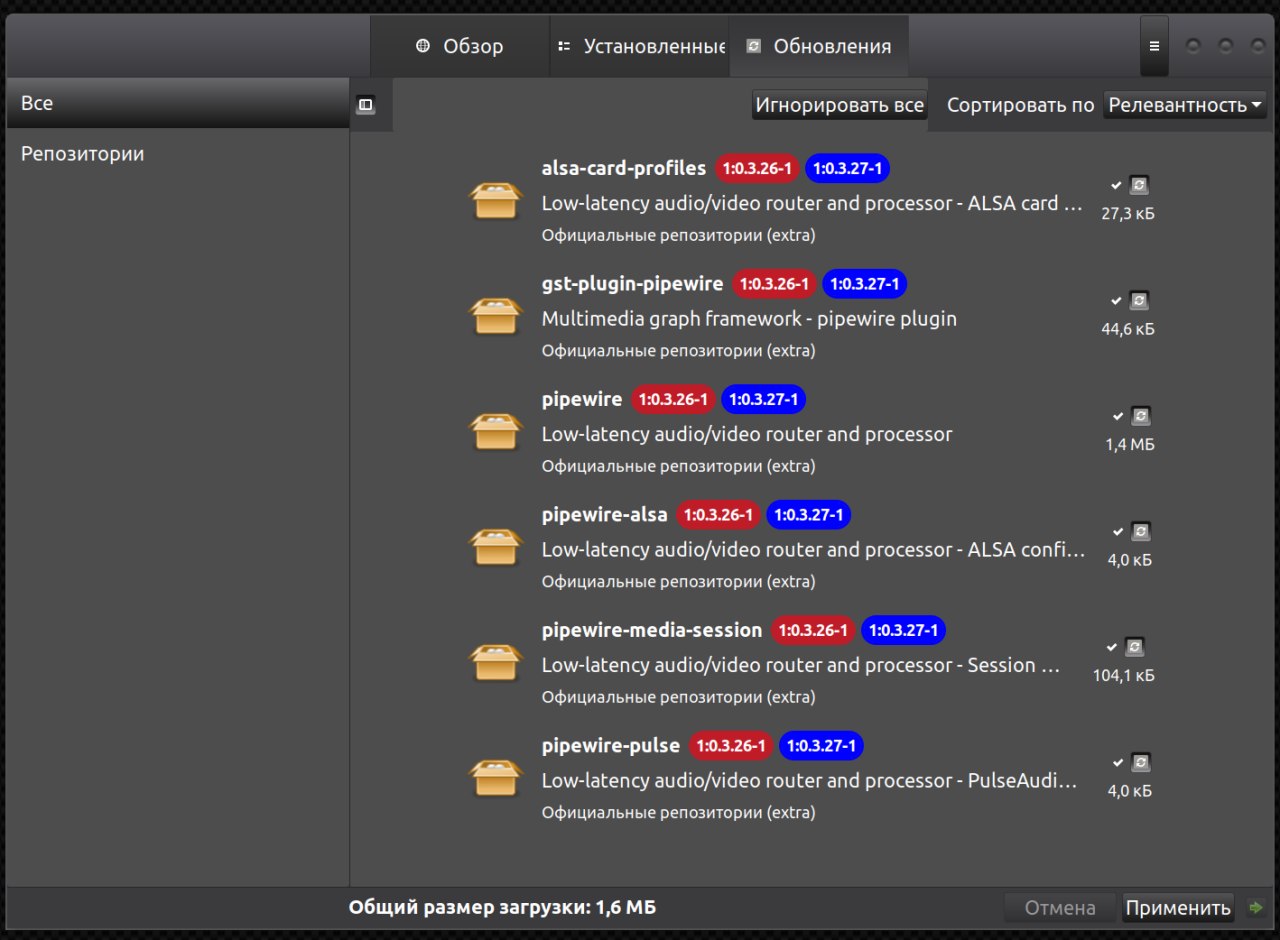Click the blue version badge for pipewire-pulse
The image size is (1280, 940).
pyautogui.click(x=821, y=747)
